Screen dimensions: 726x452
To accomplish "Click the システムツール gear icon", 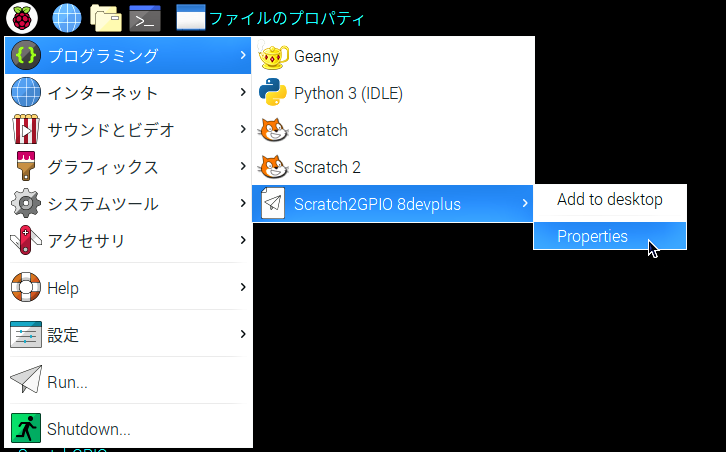I will 26,203.
